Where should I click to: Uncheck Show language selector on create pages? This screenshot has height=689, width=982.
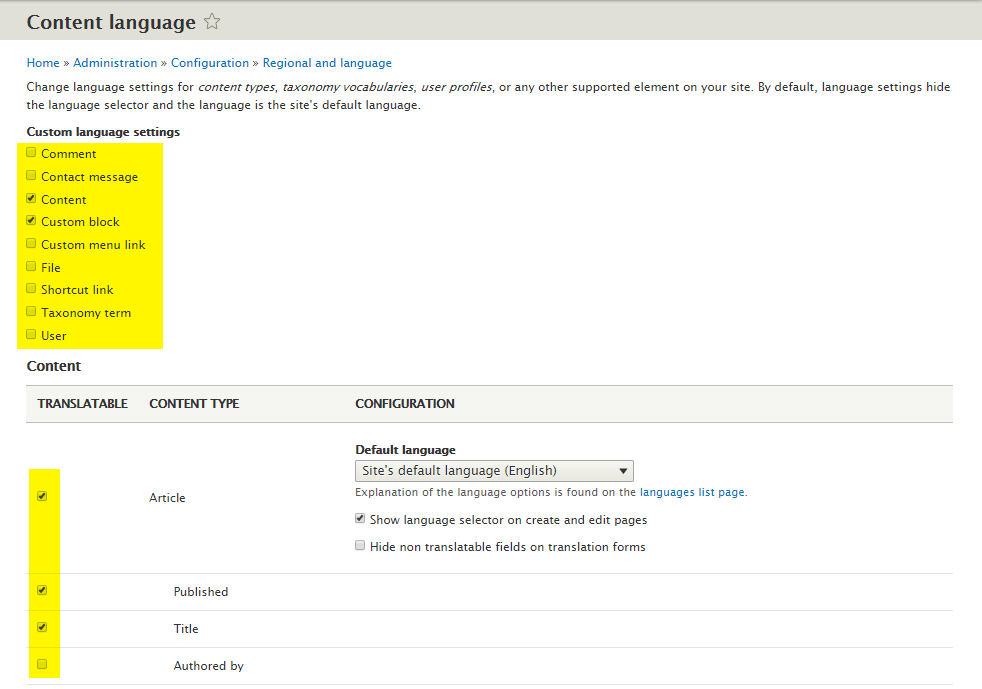(360, 519)
